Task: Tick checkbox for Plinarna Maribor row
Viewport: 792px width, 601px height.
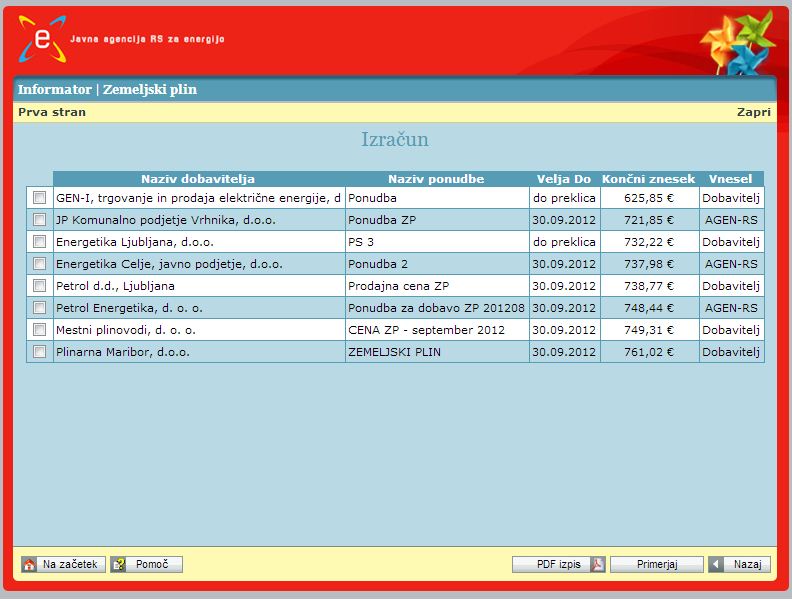Action: pos(39,352)
